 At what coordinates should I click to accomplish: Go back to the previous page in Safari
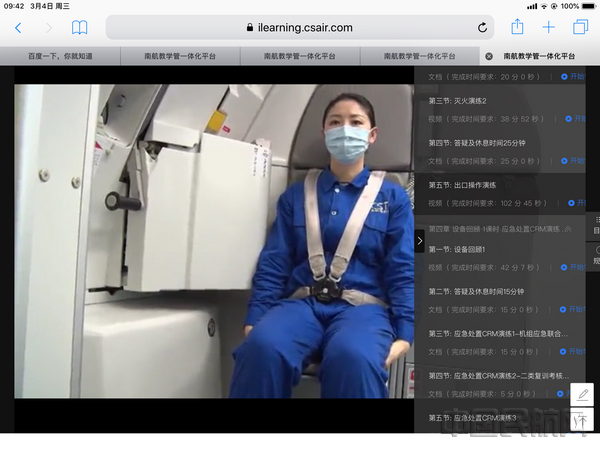[x=19, y=28]
